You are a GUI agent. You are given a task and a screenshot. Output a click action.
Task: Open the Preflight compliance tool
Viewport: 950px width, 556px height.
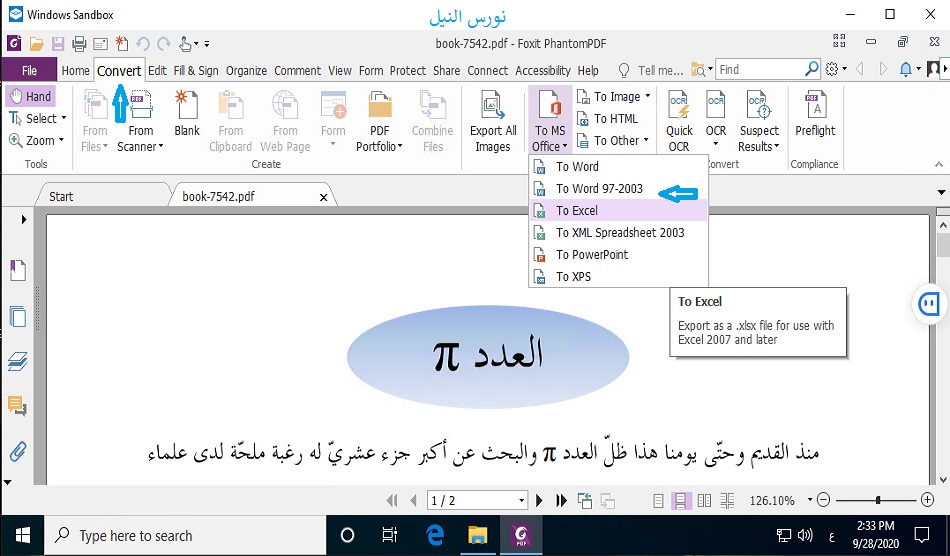tap(815, 114)
